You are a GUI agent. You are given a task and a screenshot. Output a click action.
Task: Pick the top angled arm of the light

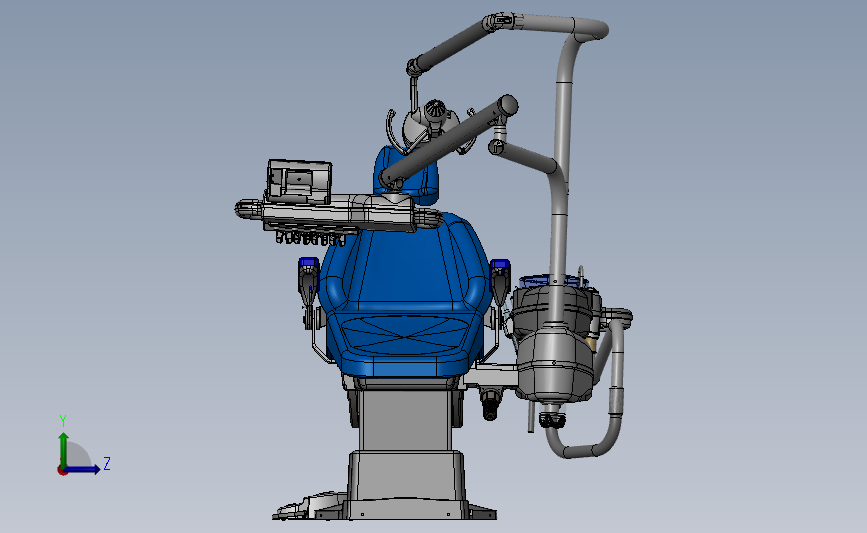451,44
